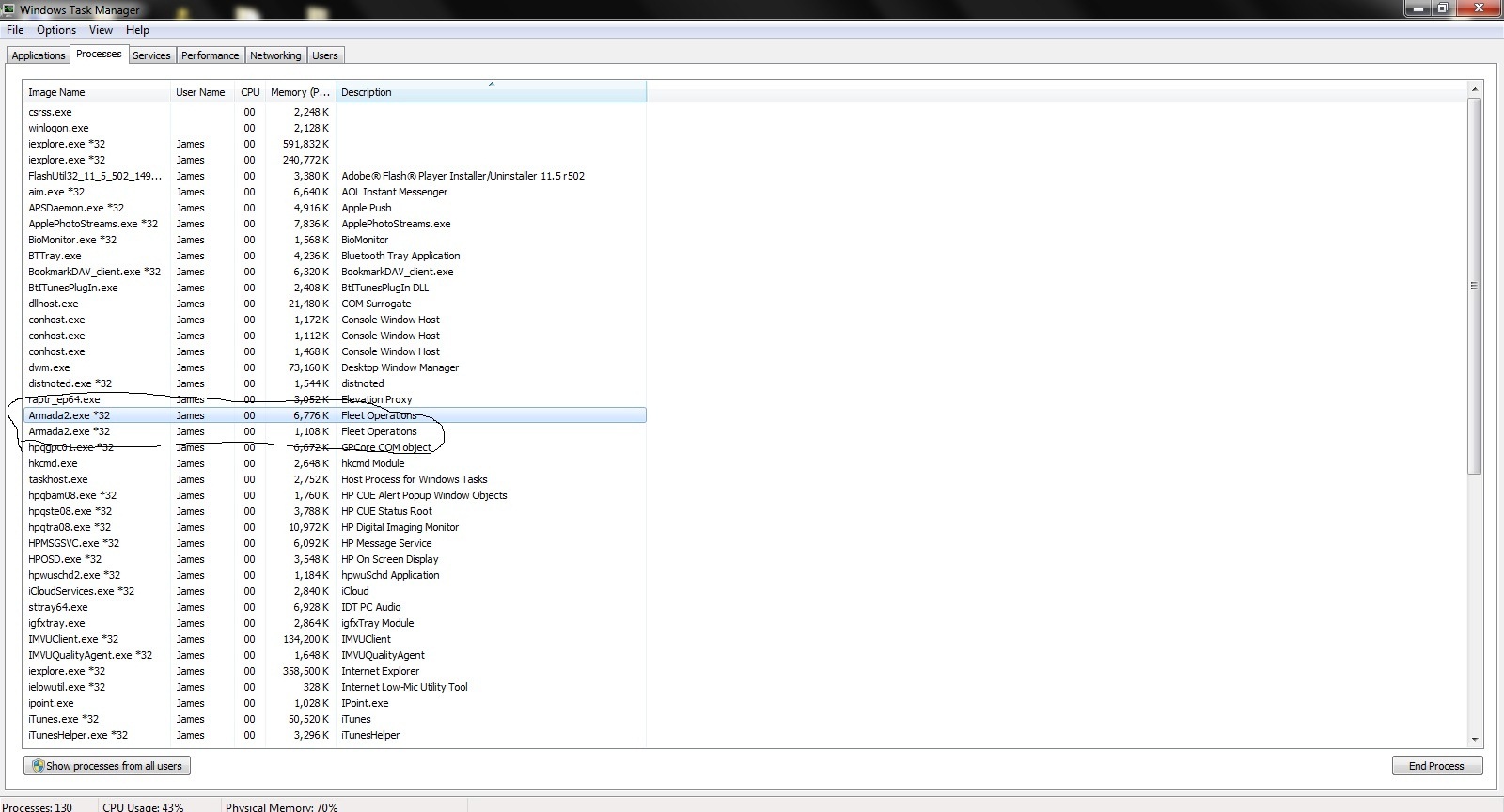Select the HPOSD.exe *32 process
The height and width of the screenshot is (812, 1504).
(x=335, y=559)
